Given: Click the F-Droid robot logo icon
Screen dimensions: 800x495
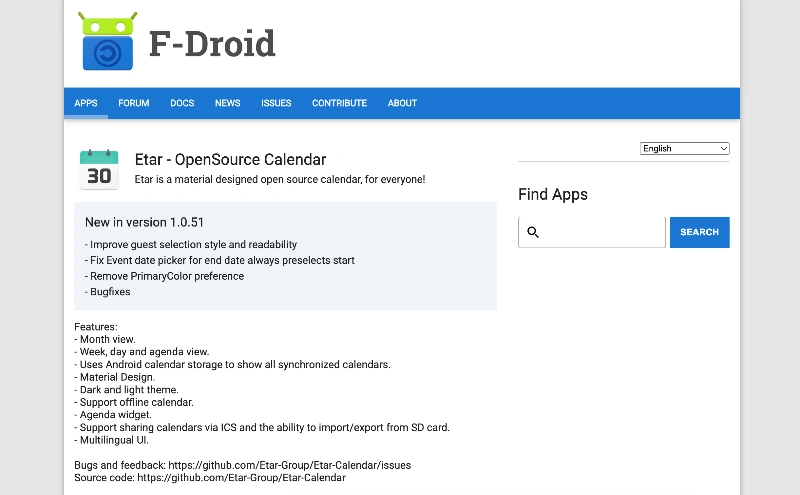Looking at the screenshot, I should (x=107, y=41).
